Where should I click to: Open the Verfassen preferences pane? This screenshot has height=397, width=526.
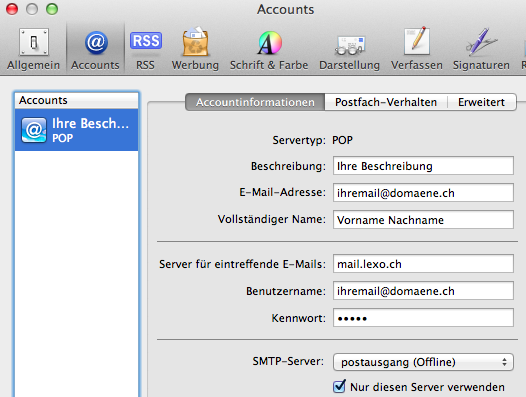point(417,49)
